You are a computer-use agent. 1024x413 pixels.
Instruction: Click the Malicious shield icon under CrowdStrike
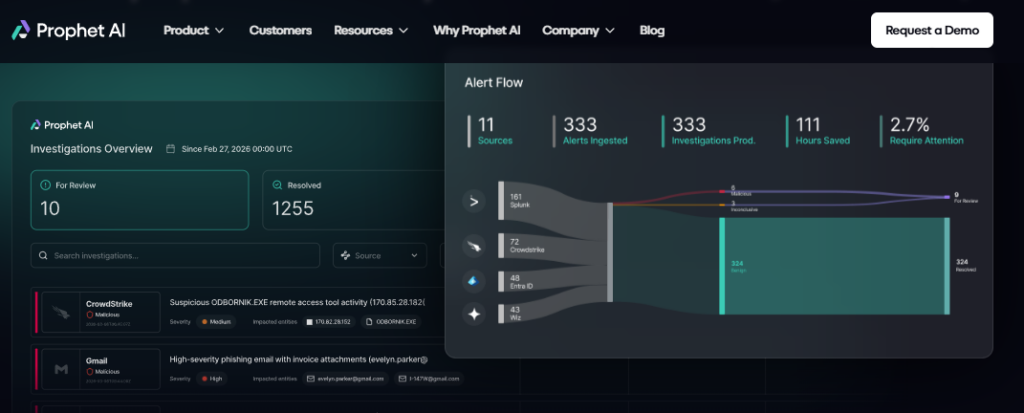pyautogui.click(x=89, y=315)
